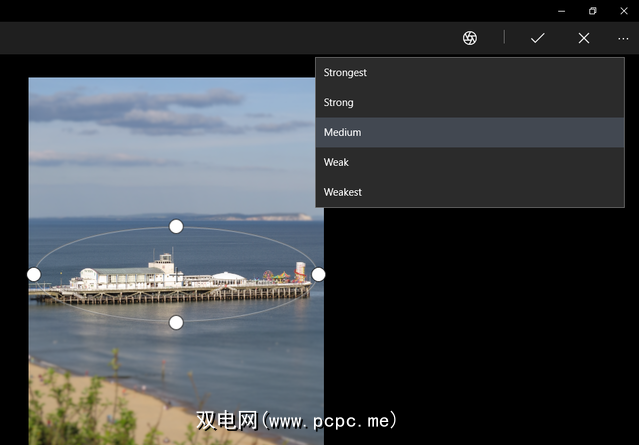The height and width of the screenshot is (445, 639).
Task: Click the right handle of focus ellipse
Action: [x=318, y=275]
